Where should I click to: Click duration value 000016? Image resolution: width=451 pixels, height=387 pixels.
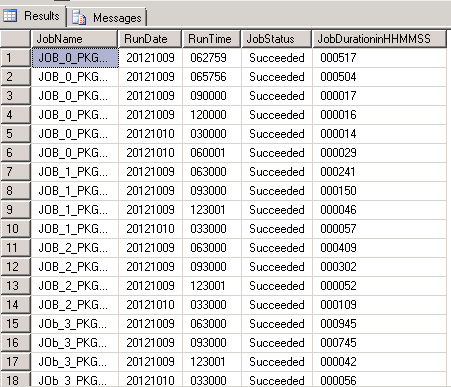(x=338, y=115)
